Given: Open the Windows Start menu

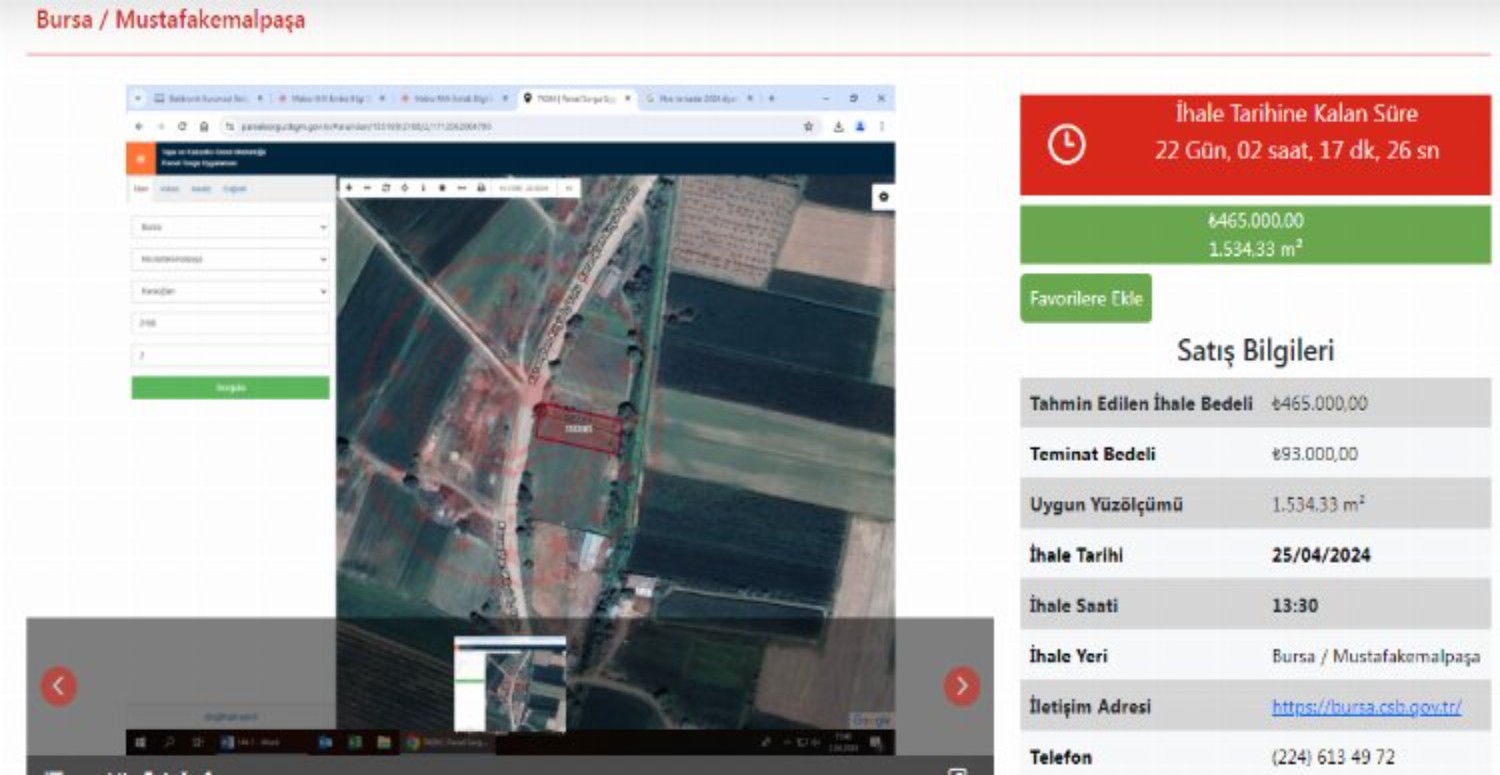Looking at the screenshot, I should tap(140, 743).
